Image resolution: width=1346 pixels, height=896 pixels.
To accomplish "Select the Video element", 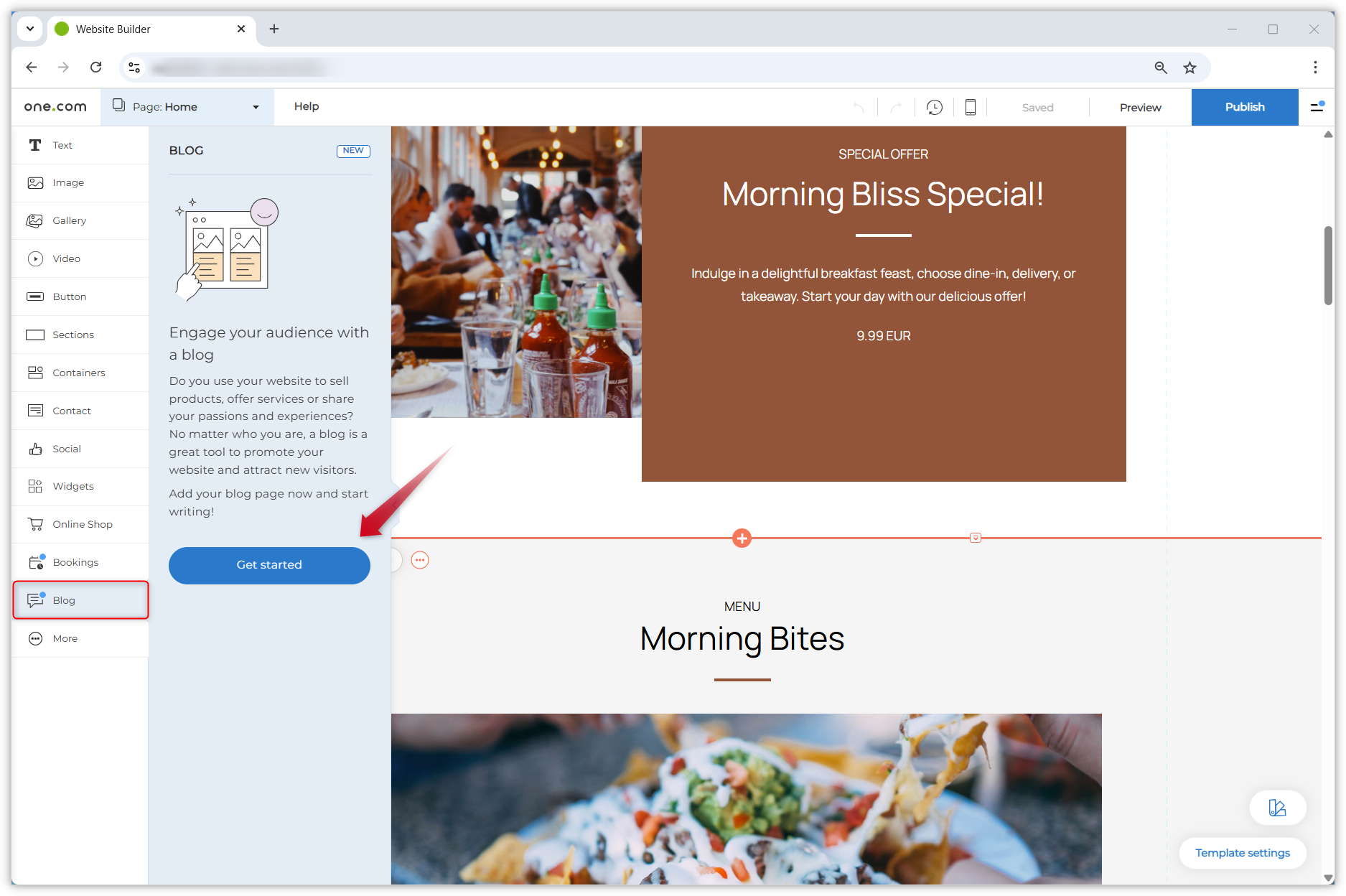I will point(66,258).
